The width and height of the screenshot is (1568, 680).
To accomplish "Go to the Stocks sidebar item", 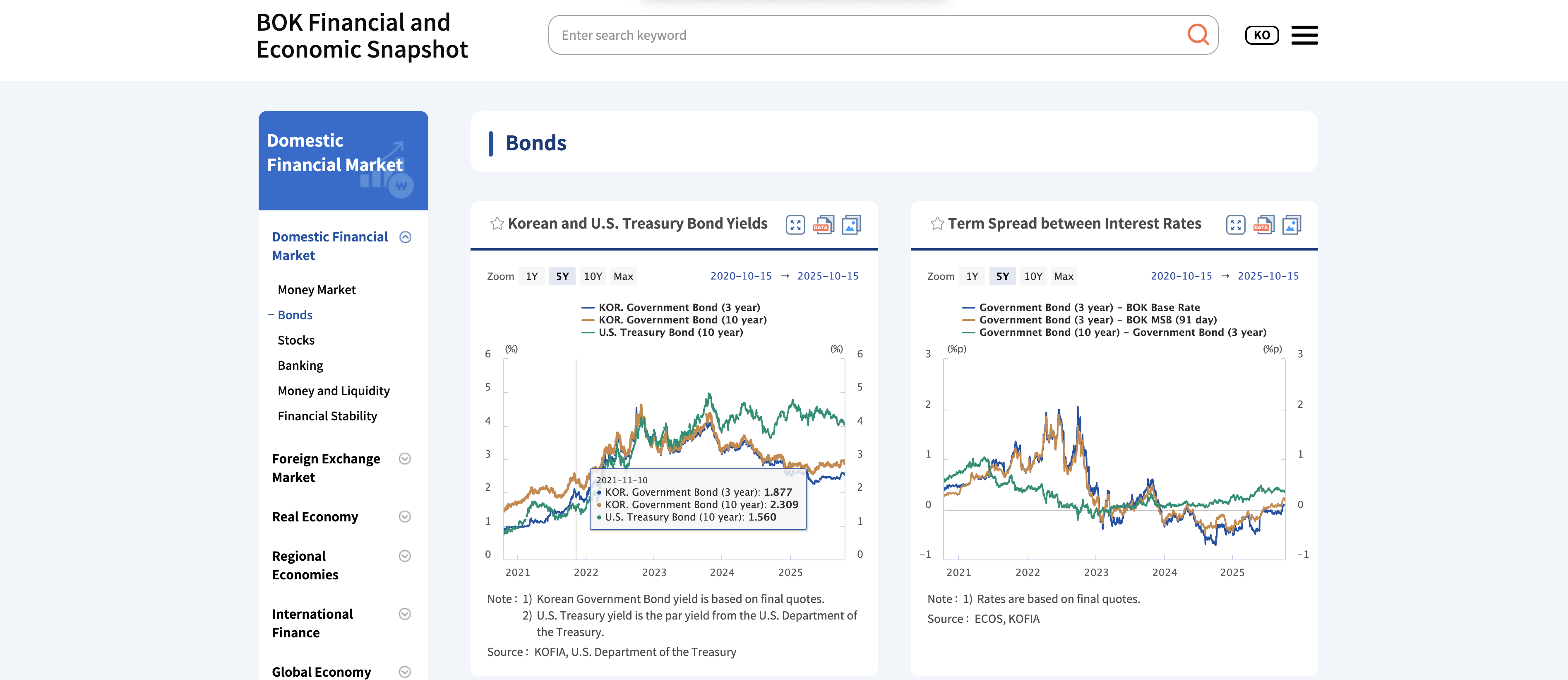I will click(x=296, y=340).
